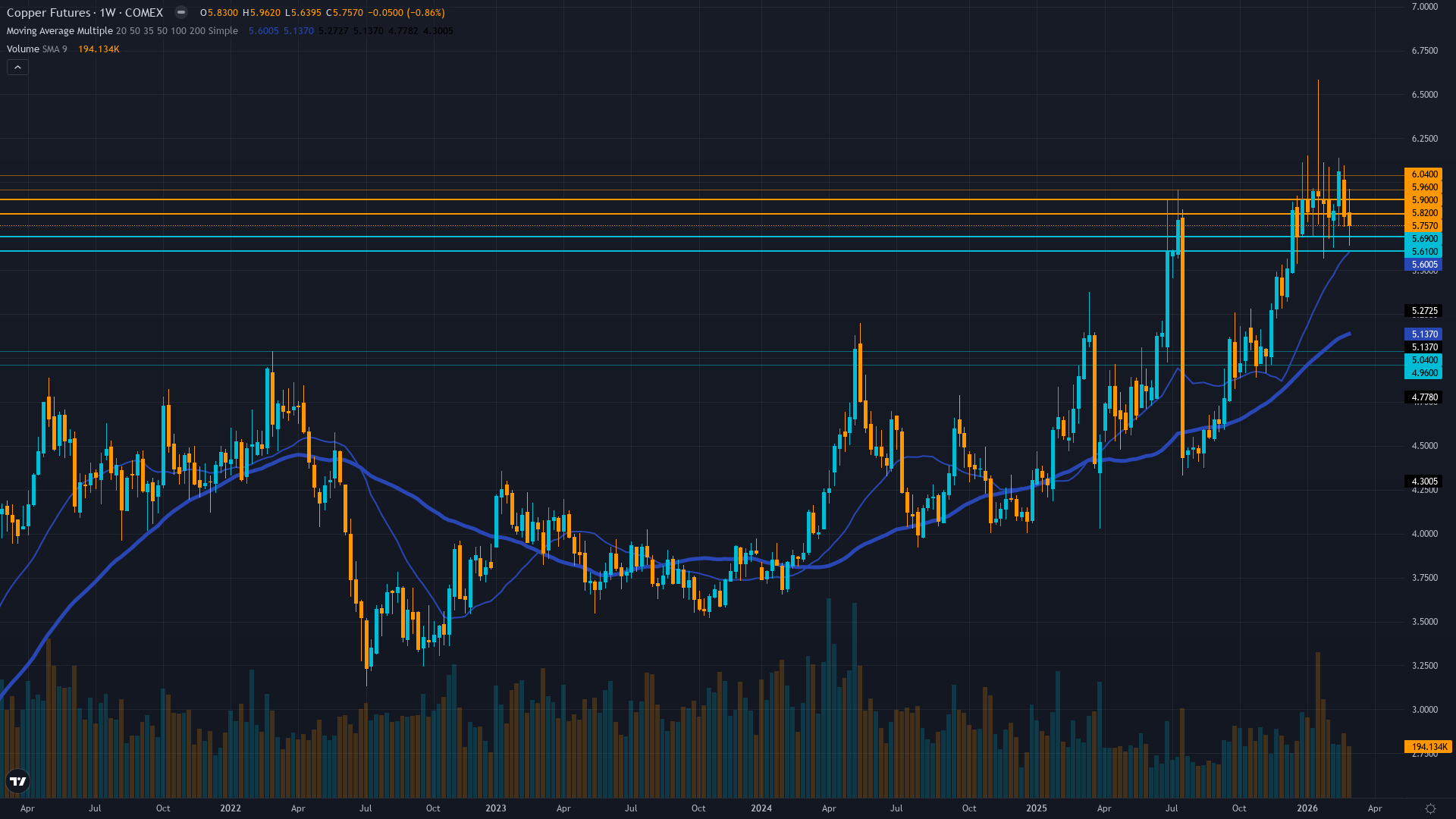Click the 5.2725 price axis label
Viewport: 1456px width, 819px height.
(1423, 311)
